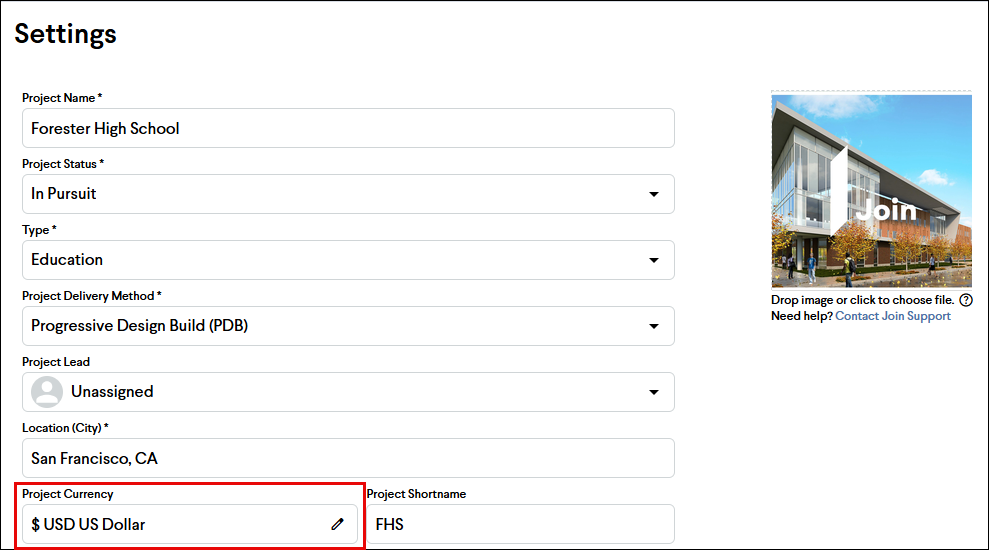Click the FHS Project Shortname field
The width and height of the screenshot is (989, 550).
point(520,524)
